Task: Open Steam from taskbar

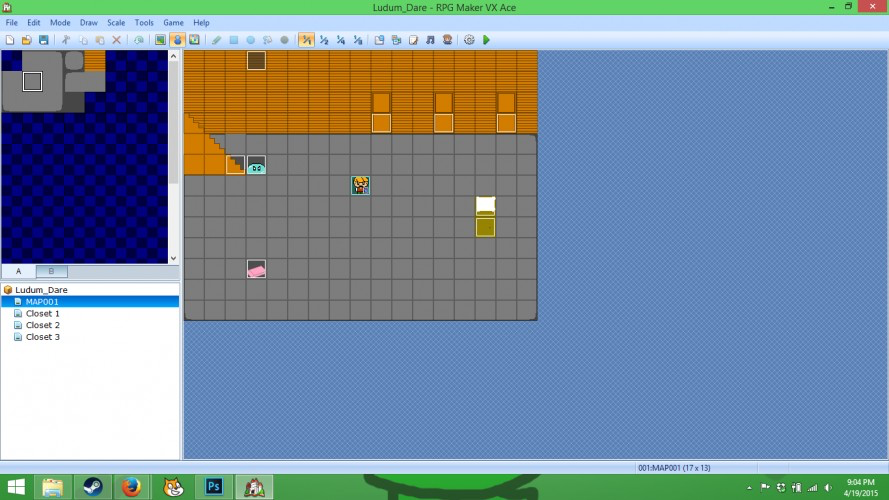Action: tap(92, 487)
